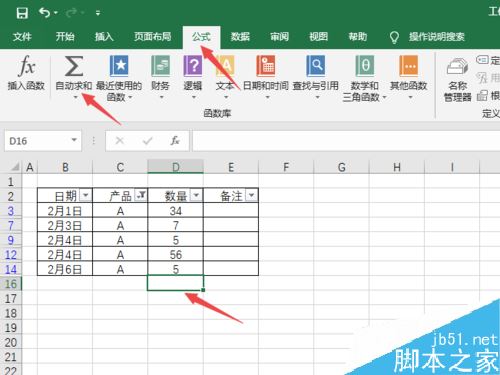Switch to the 页面布局 ribbon tab

[153, 36]
